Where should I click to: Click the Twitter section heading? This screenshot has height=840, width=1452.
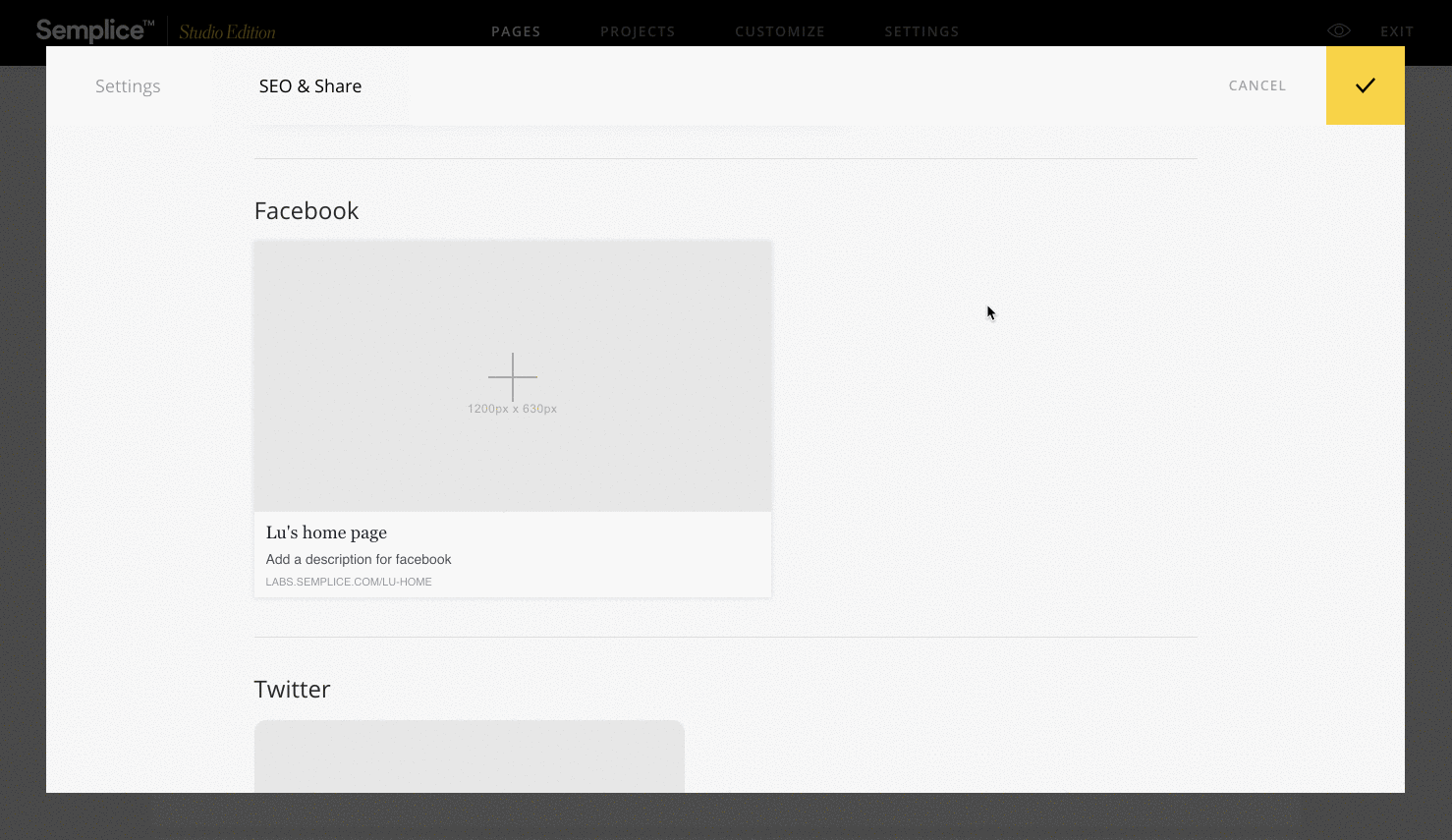pos(292,690)
